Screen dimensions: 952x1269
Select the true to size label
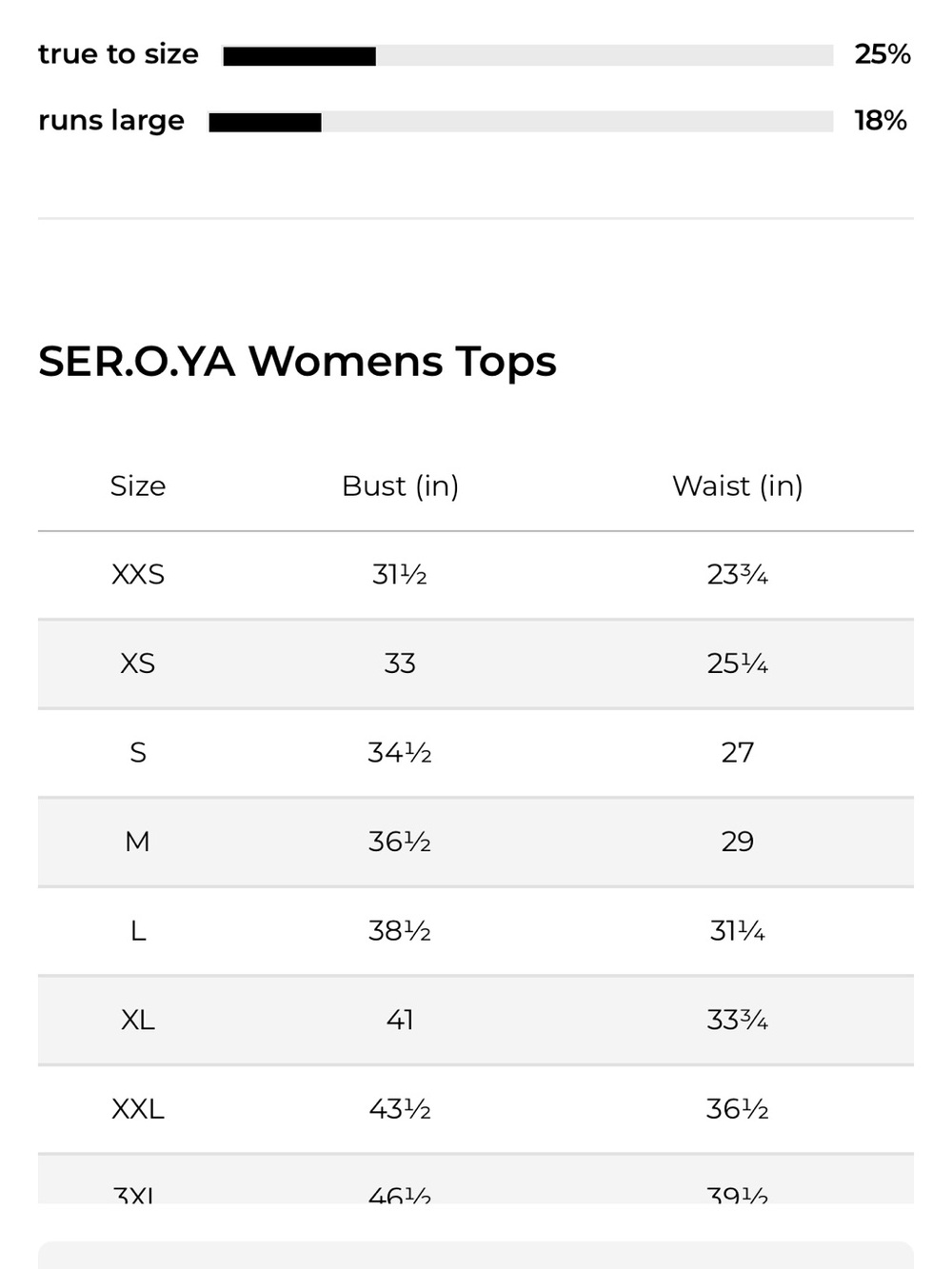[118, 54]
